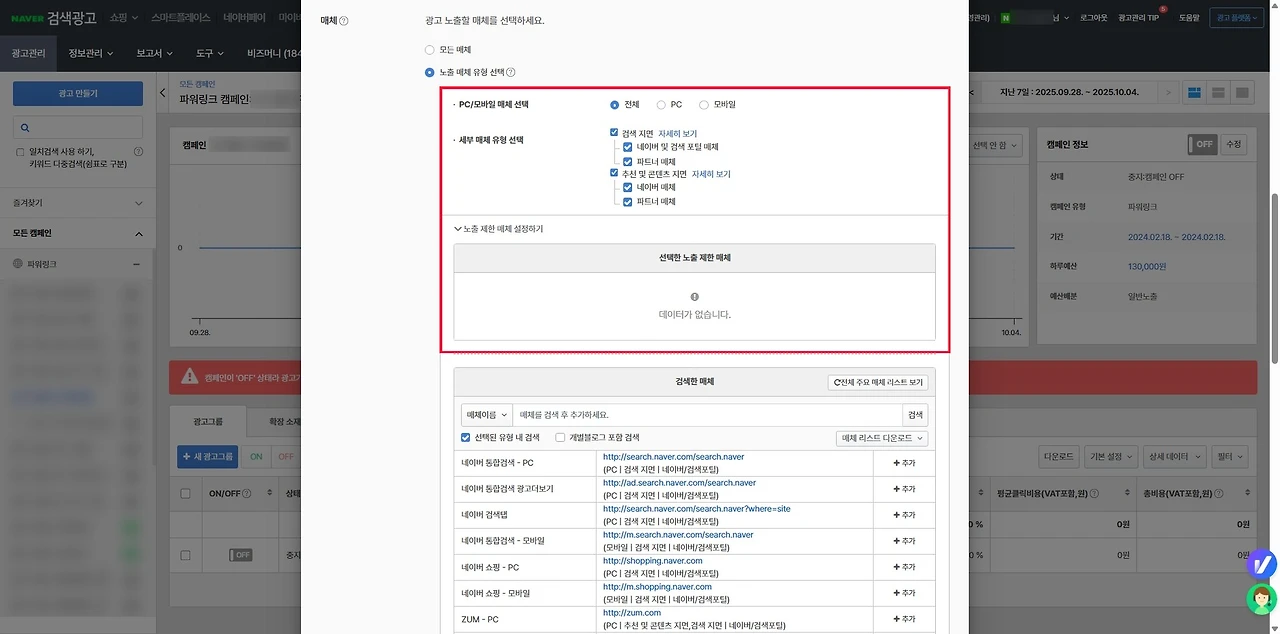Uncheck the 추천 및 콘텐츠 지면 checkbox
The height and width of the screenshot is (634, 1280).
(614, 173)
